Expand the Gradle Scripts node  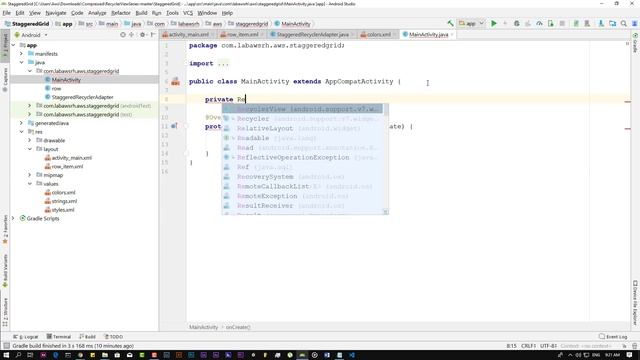(x=13, y=219)
